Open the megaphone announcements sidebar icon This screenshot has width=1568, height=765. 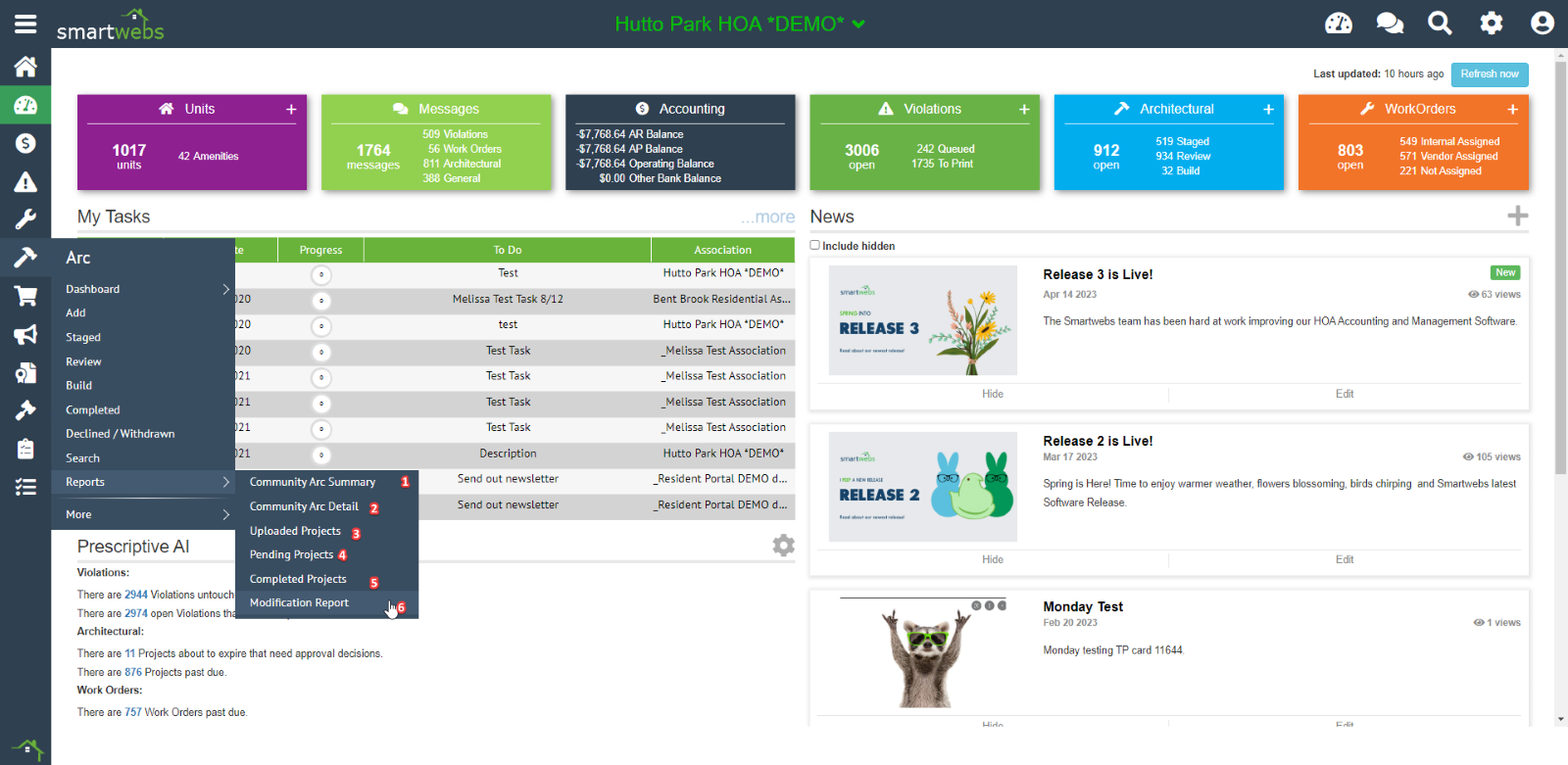point(25,334)
